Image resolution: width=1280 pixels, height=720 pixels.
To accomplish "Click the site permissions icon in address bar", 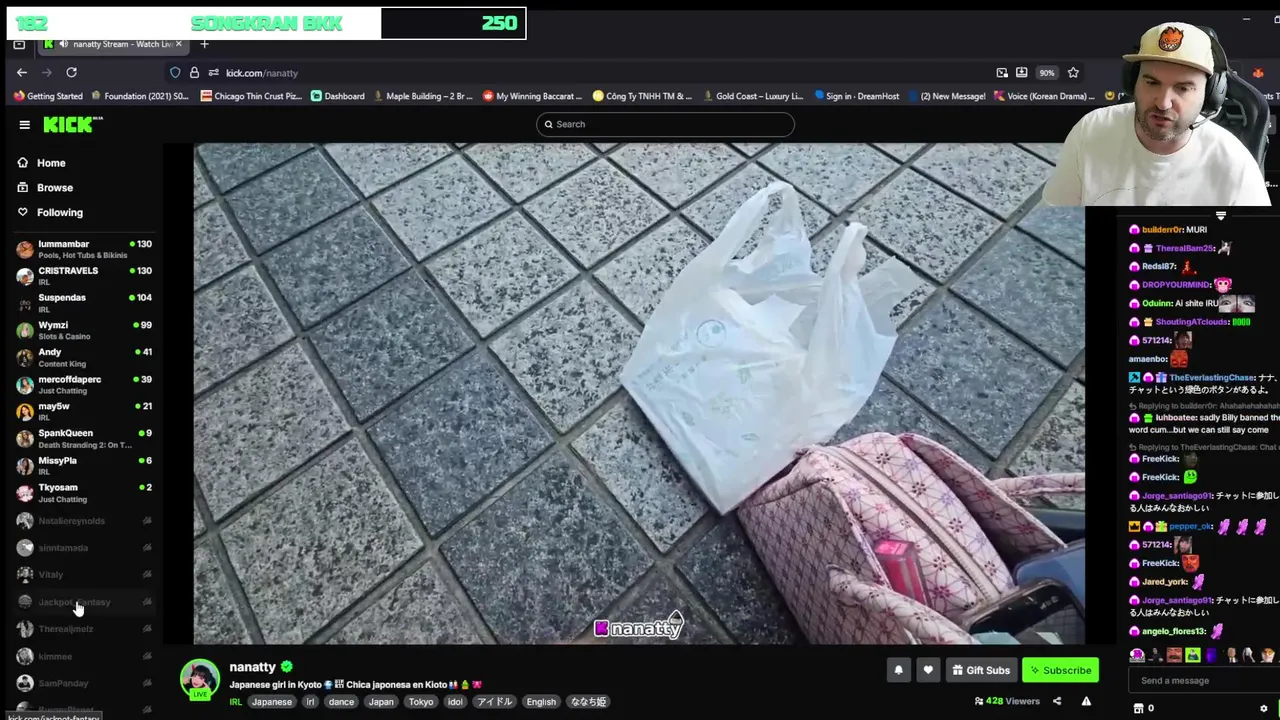I will (x=213, y=73).
